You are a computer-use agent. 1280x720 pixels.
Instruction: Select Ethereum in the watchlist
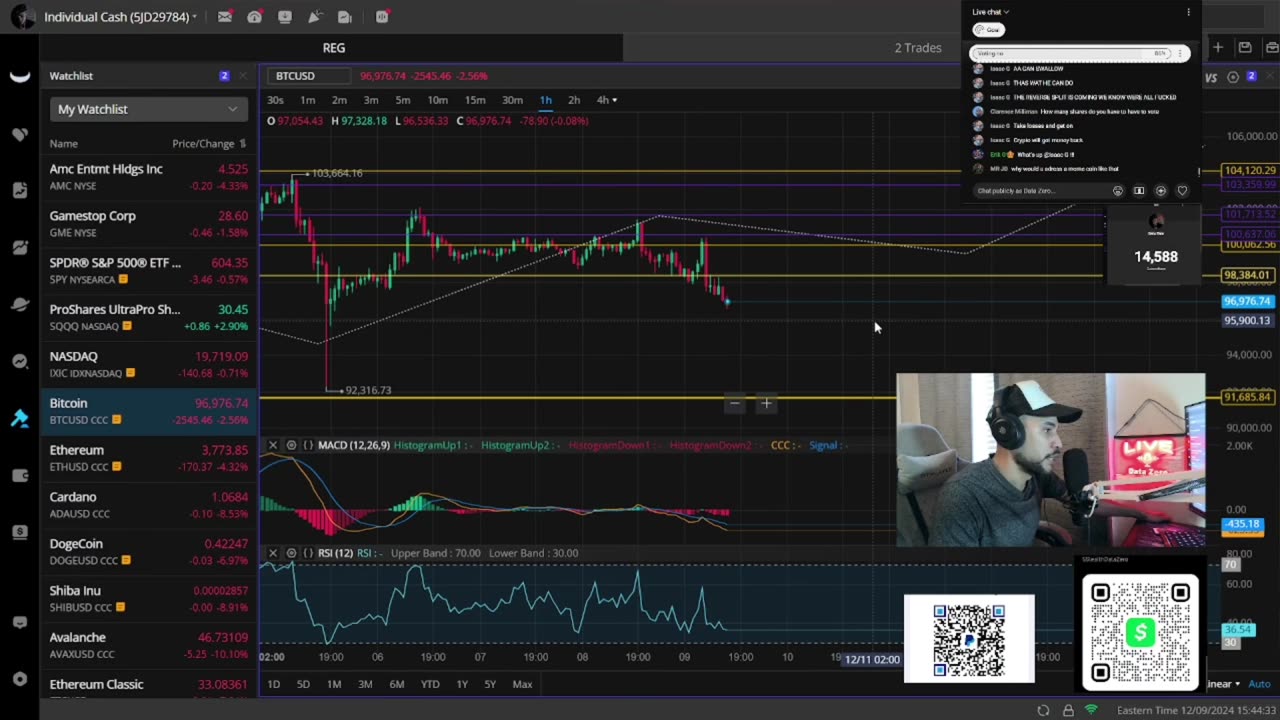coord(148,458)
